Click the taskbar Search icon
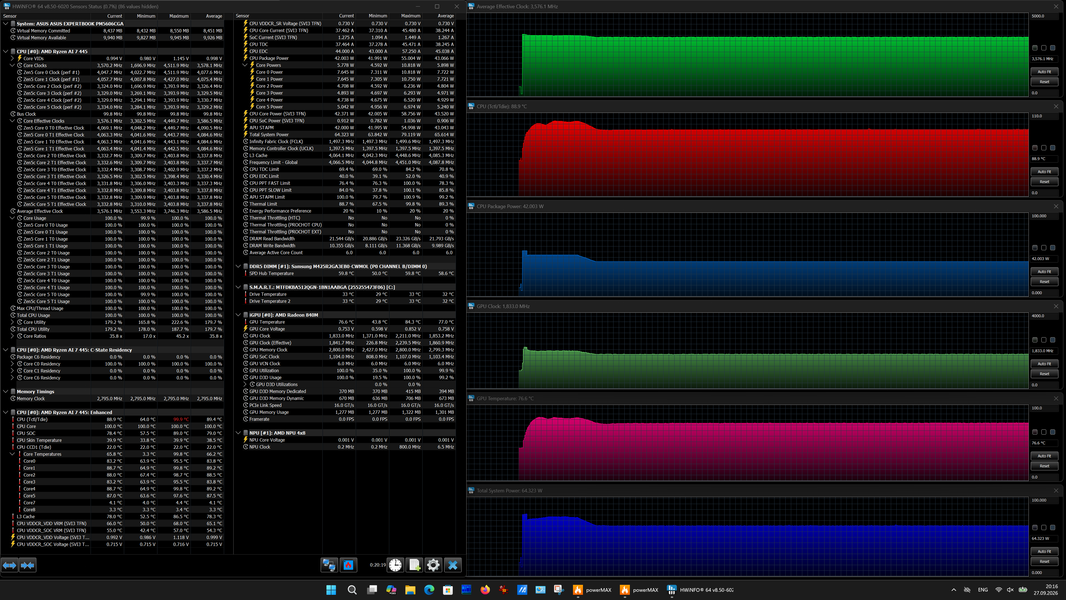The height and width of the screenshot is (600, 1066). point(352,590)
